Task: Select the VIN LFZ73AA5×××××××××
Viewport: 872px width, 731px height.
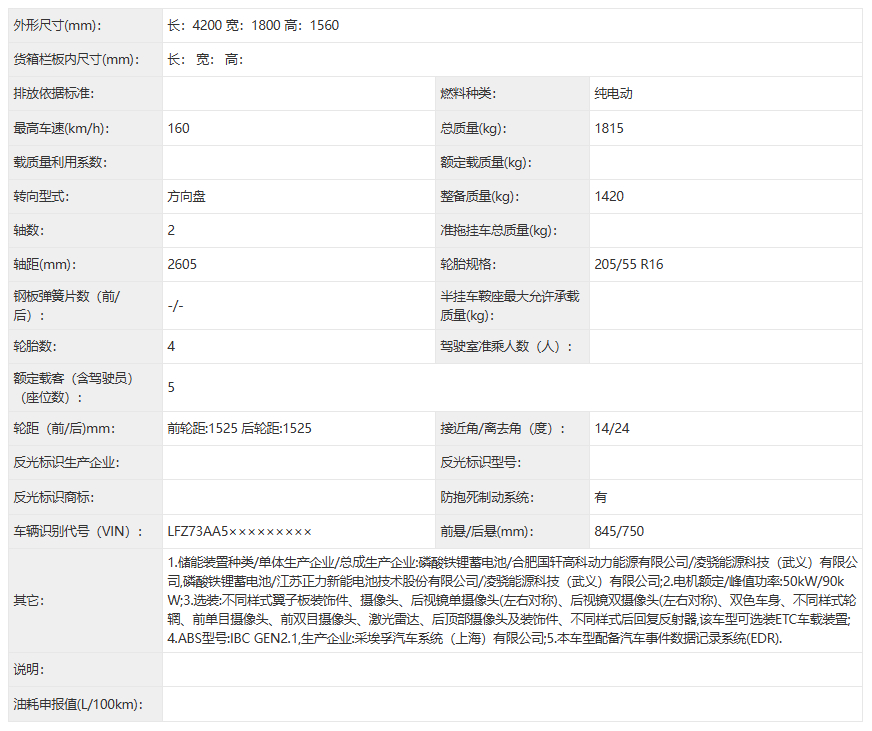Action: click(x=239, y=531)
